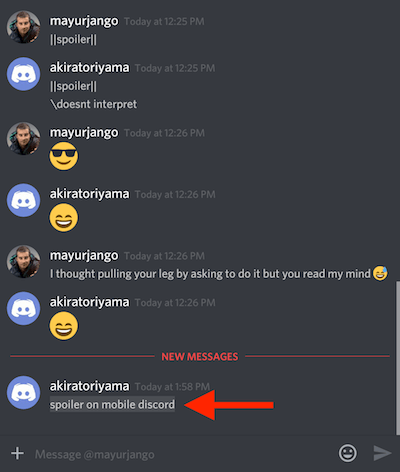This screenshot has width=400, height=472.
Task: Click the grinning emoji sent before New Messages
Action: click(x=64, y=326)
